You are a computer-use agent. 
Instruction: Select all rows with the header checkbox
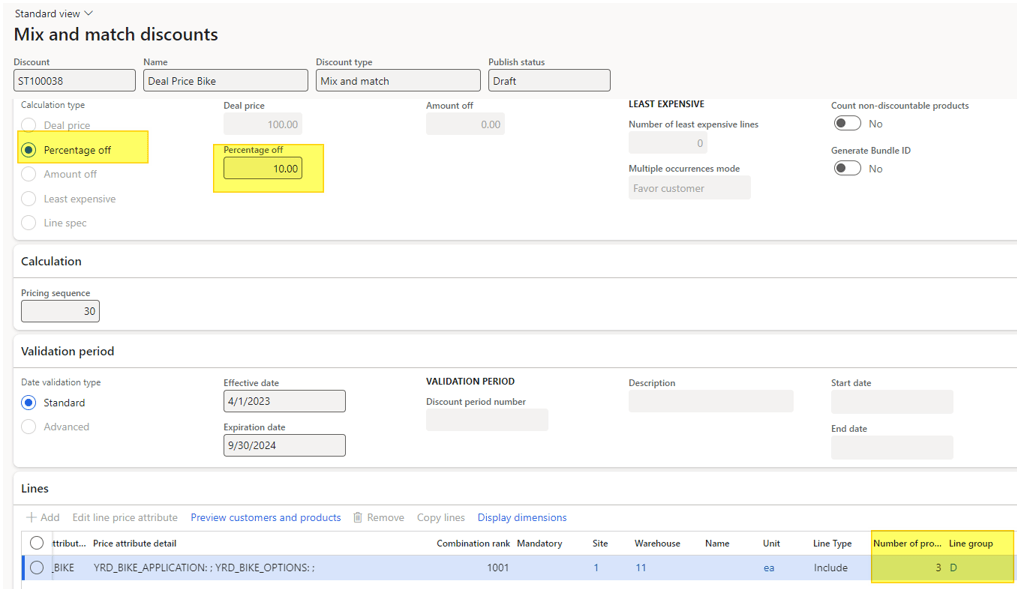click(36, 540)
